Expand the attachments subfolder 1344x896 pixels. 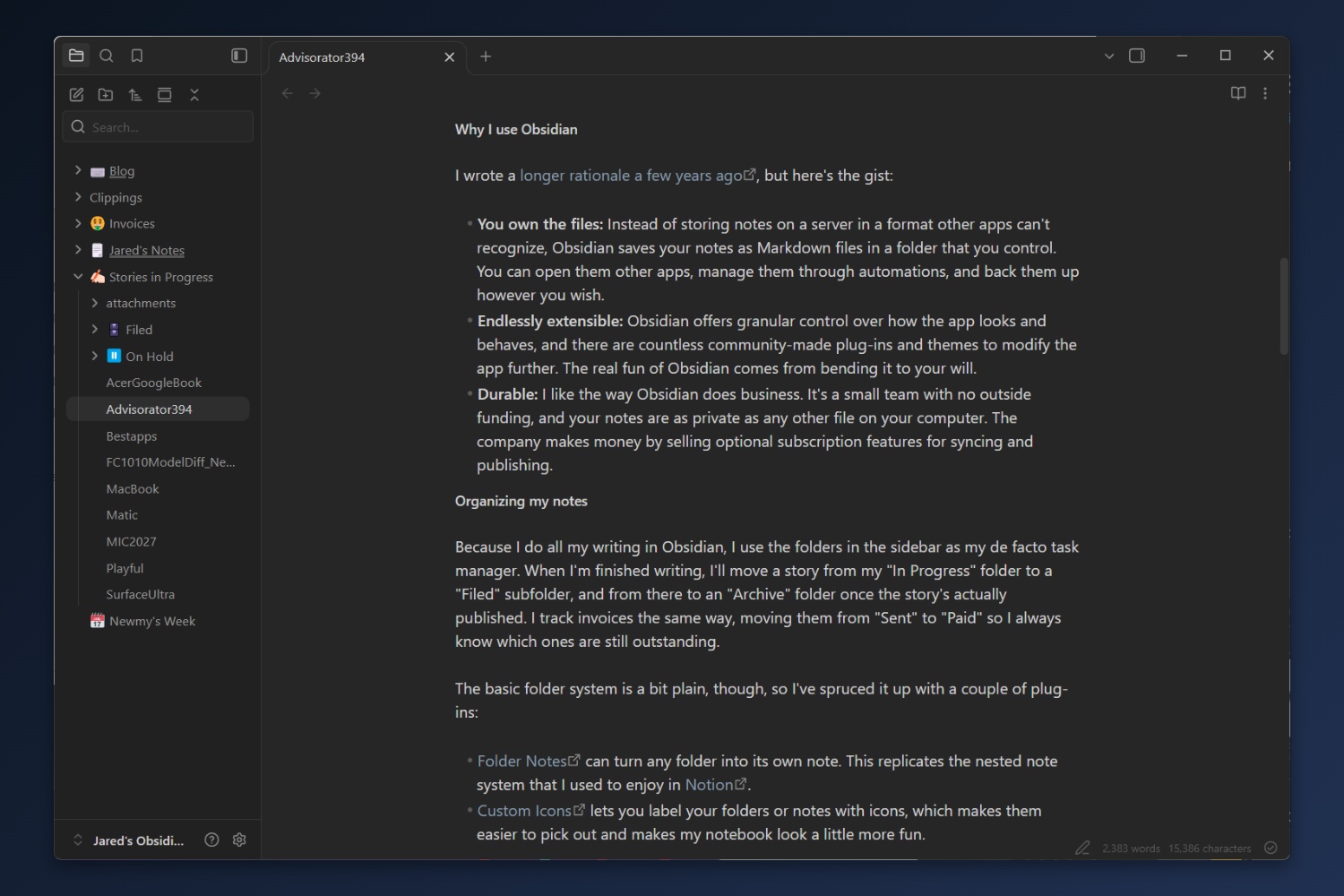point(95,303)
